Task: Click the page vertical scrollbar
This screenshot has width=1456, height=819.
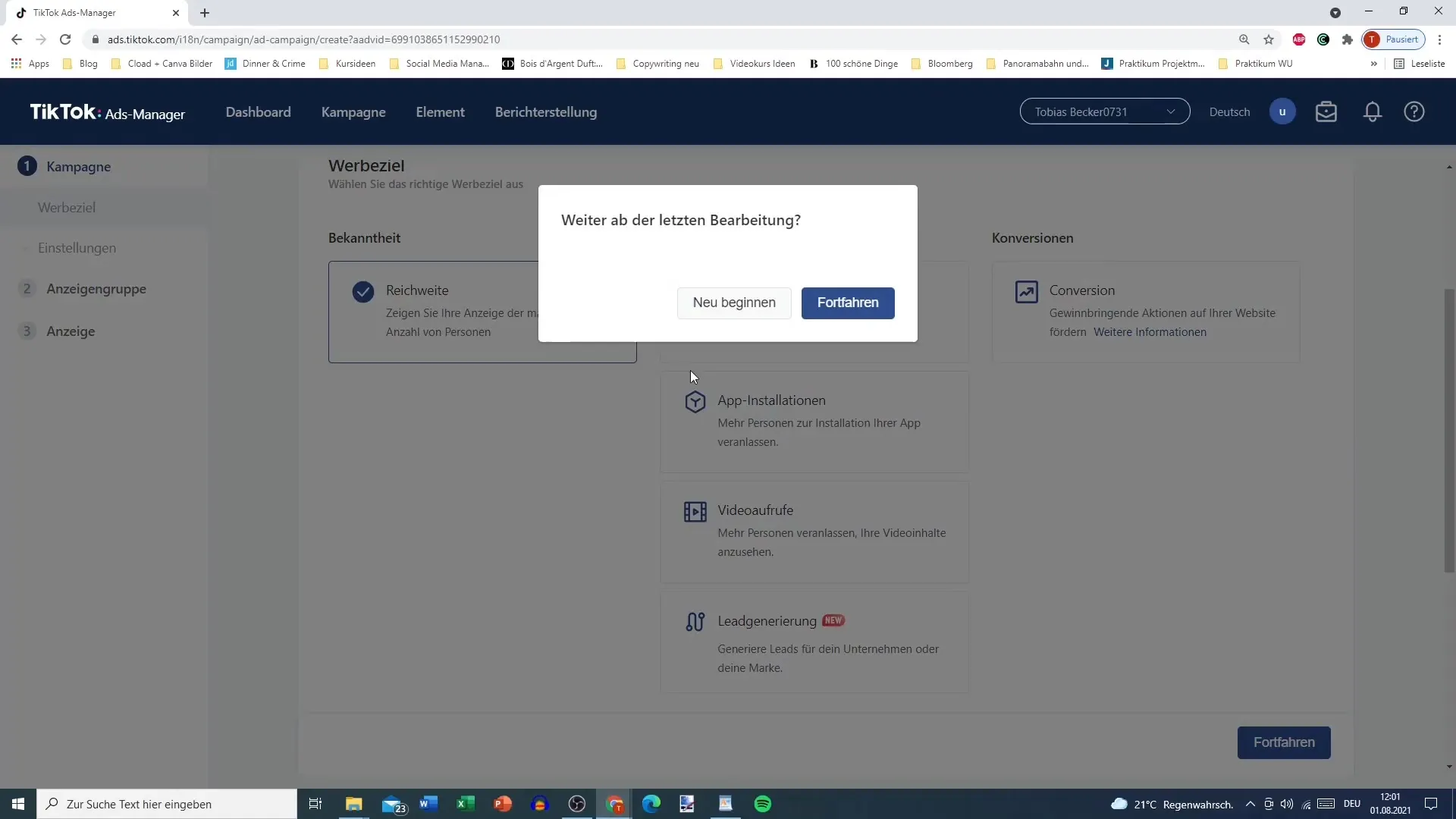Action: (1449, 430)
